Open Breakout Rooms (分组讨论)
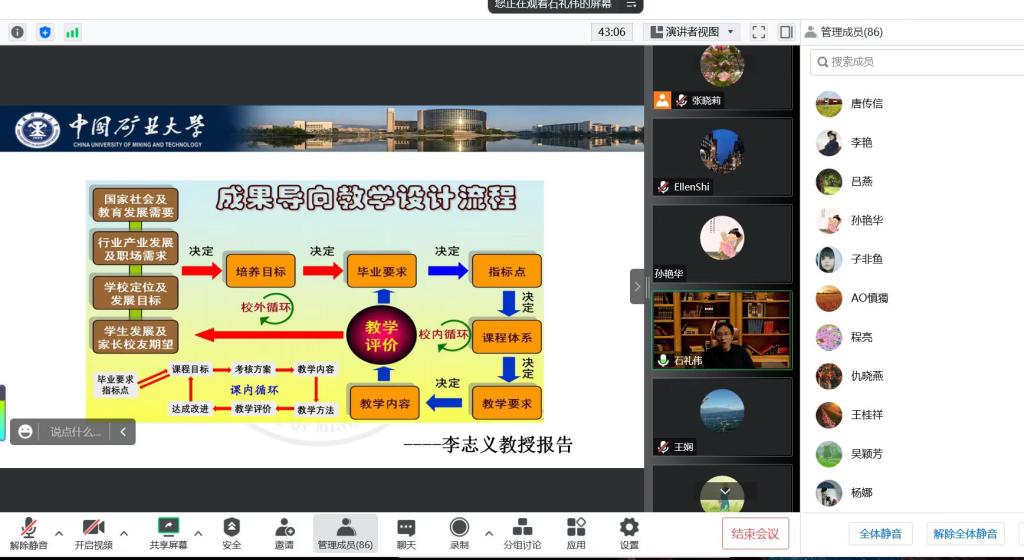This screenshot has width=1024, height=560. click(x=522, y=533)
